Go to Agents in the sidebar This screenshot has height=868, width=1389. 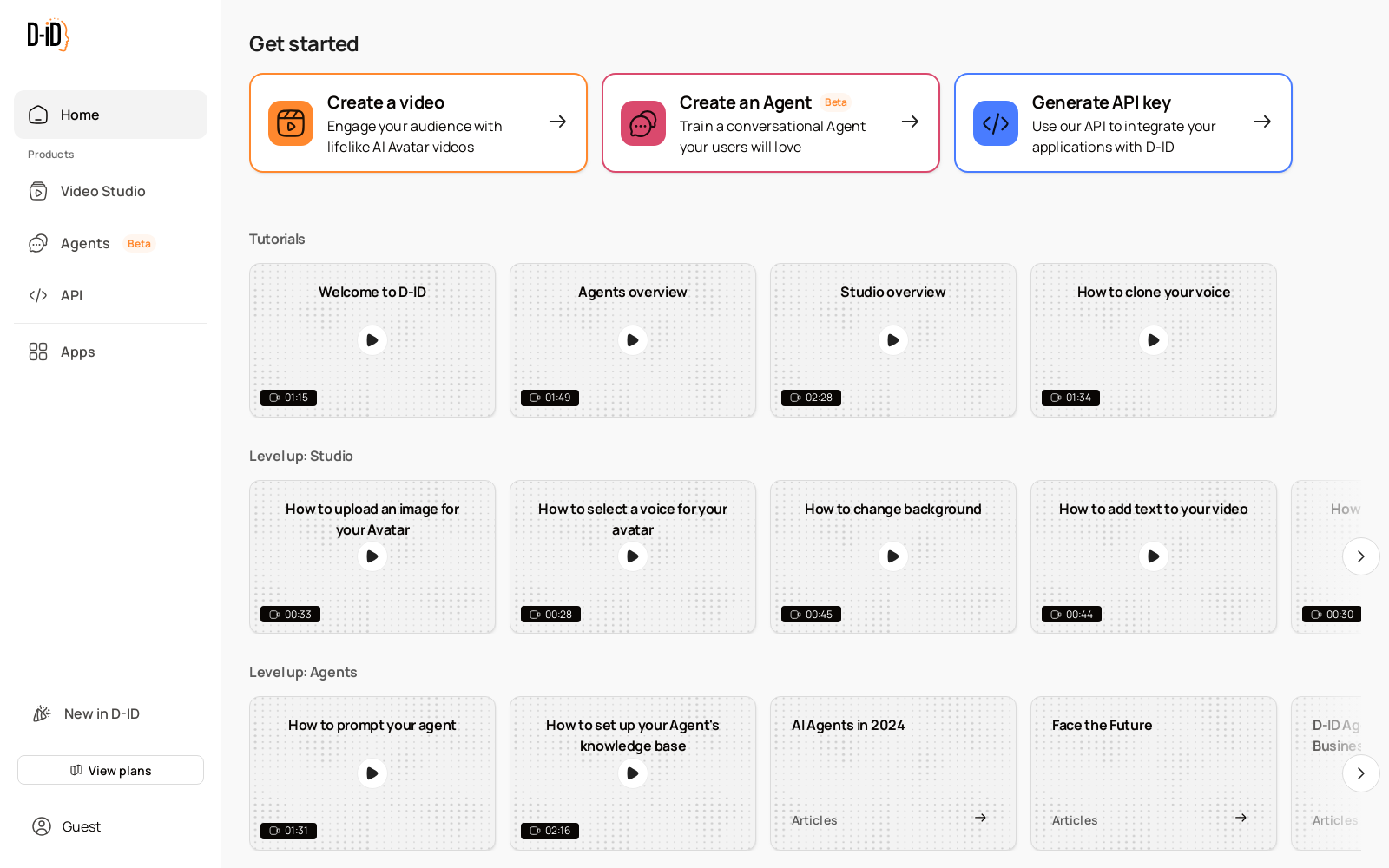[110, 243]
